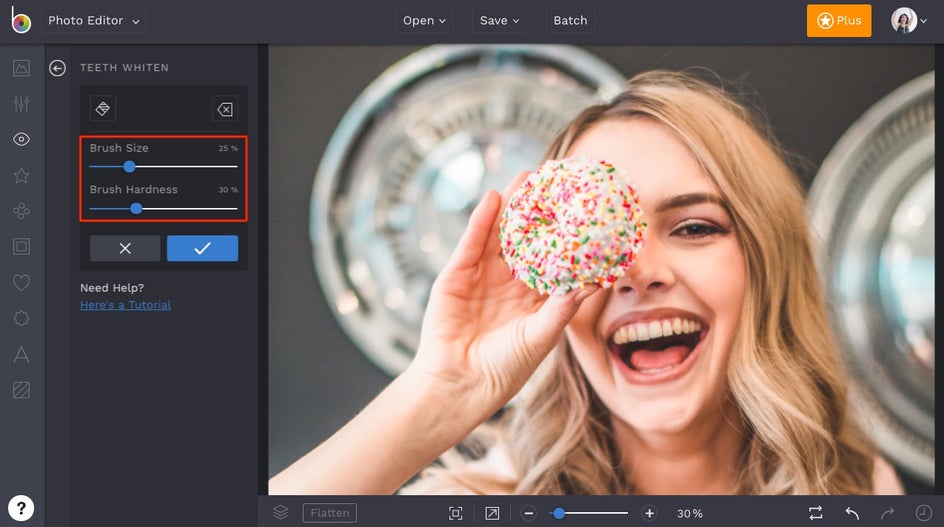Open the Graphics heart sidebar icon

point(21,282)
